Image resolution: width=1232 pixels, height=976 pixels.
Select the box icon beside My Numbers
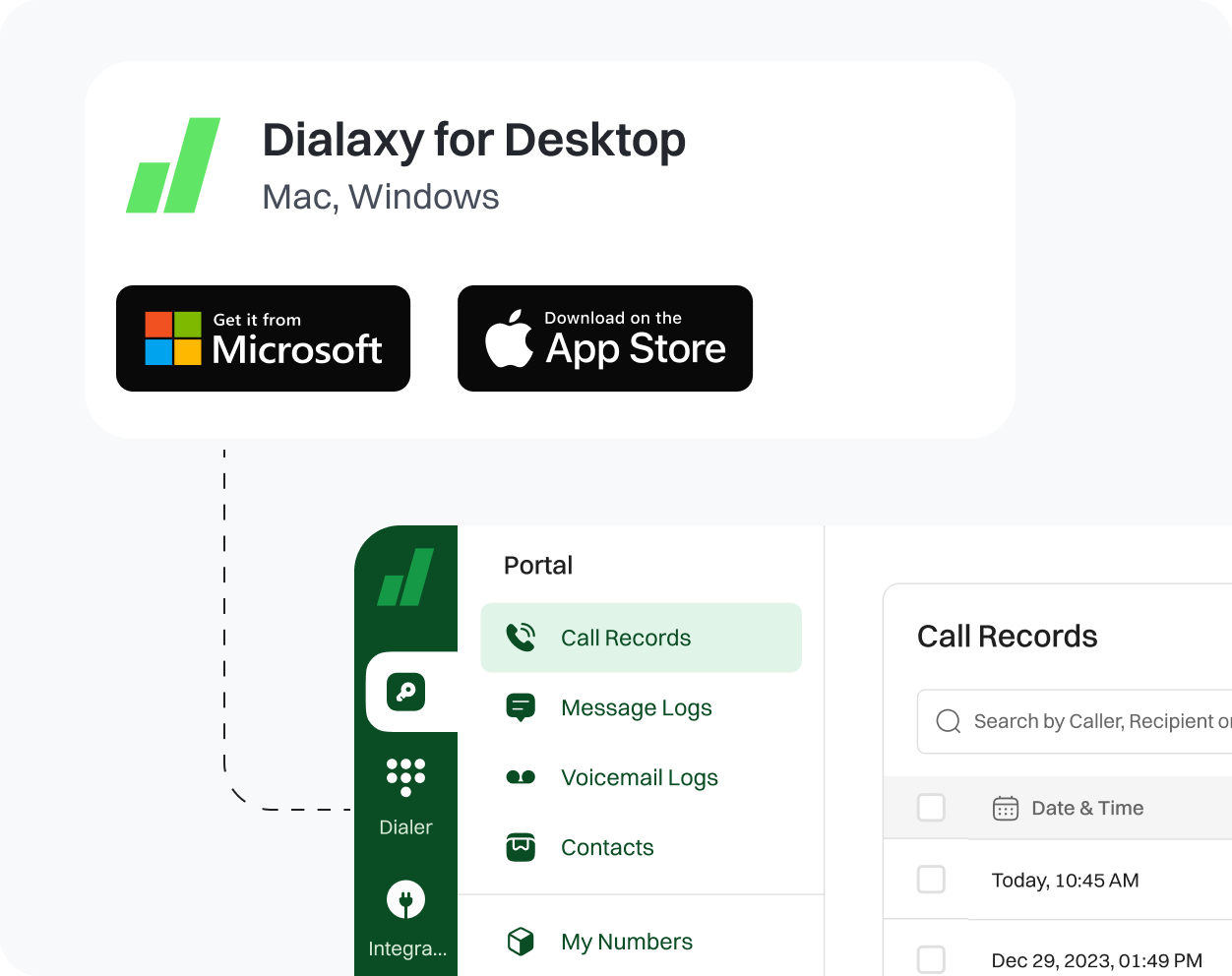tap(521, 941)
